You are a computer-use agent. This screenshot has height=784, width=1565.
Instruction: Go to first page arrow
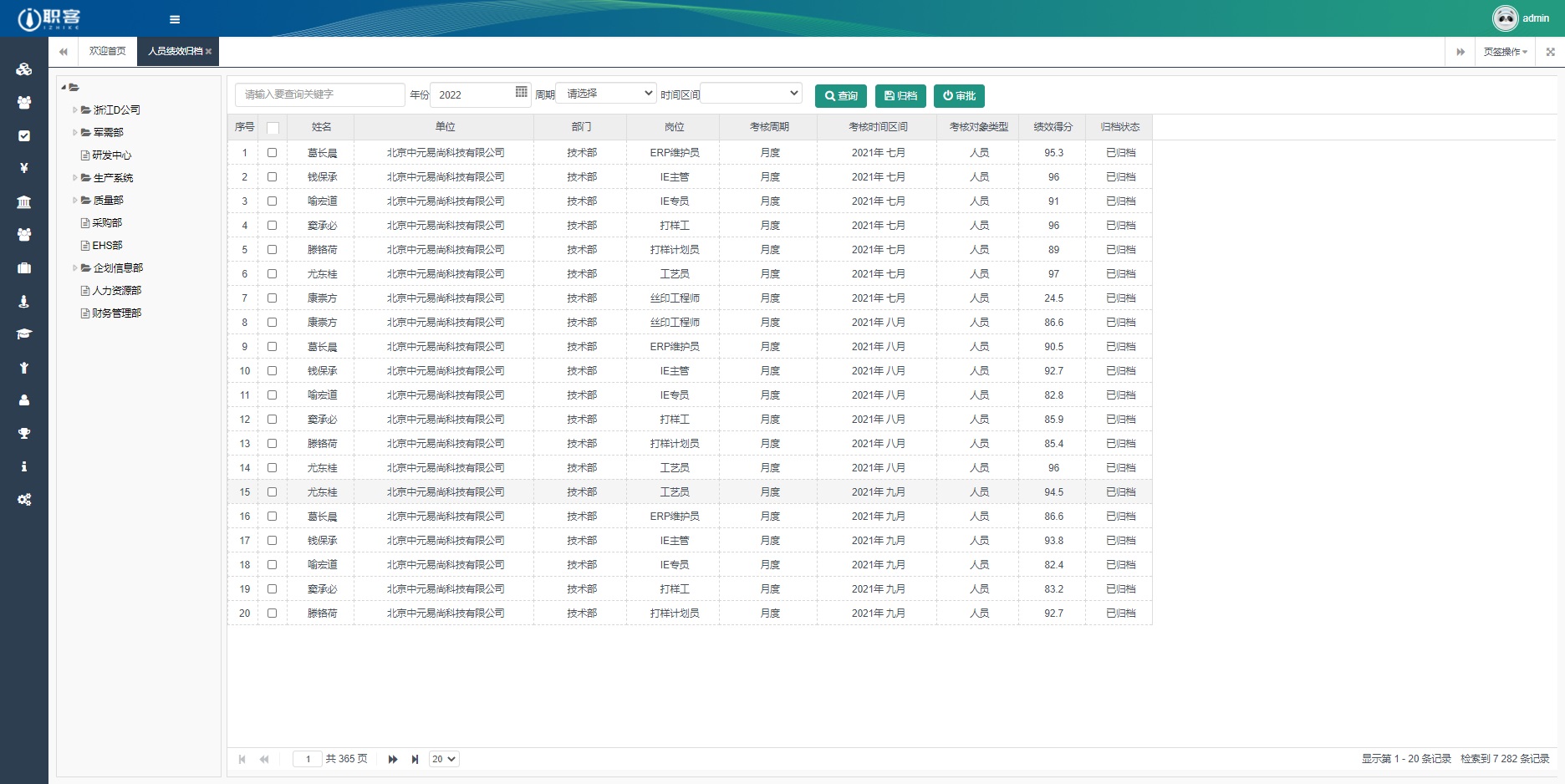coord(242,759)
